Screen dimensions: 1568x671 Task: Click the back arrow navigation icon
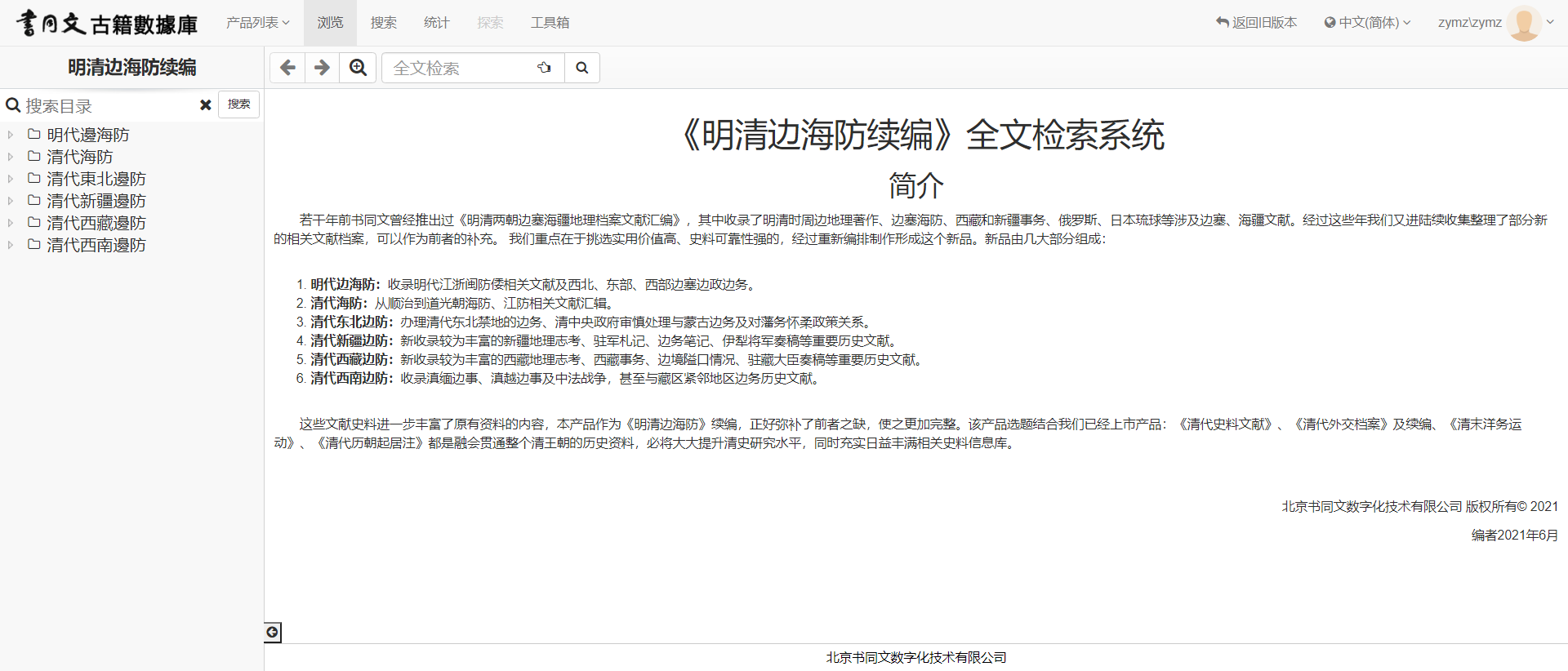[x=287, y=68]
